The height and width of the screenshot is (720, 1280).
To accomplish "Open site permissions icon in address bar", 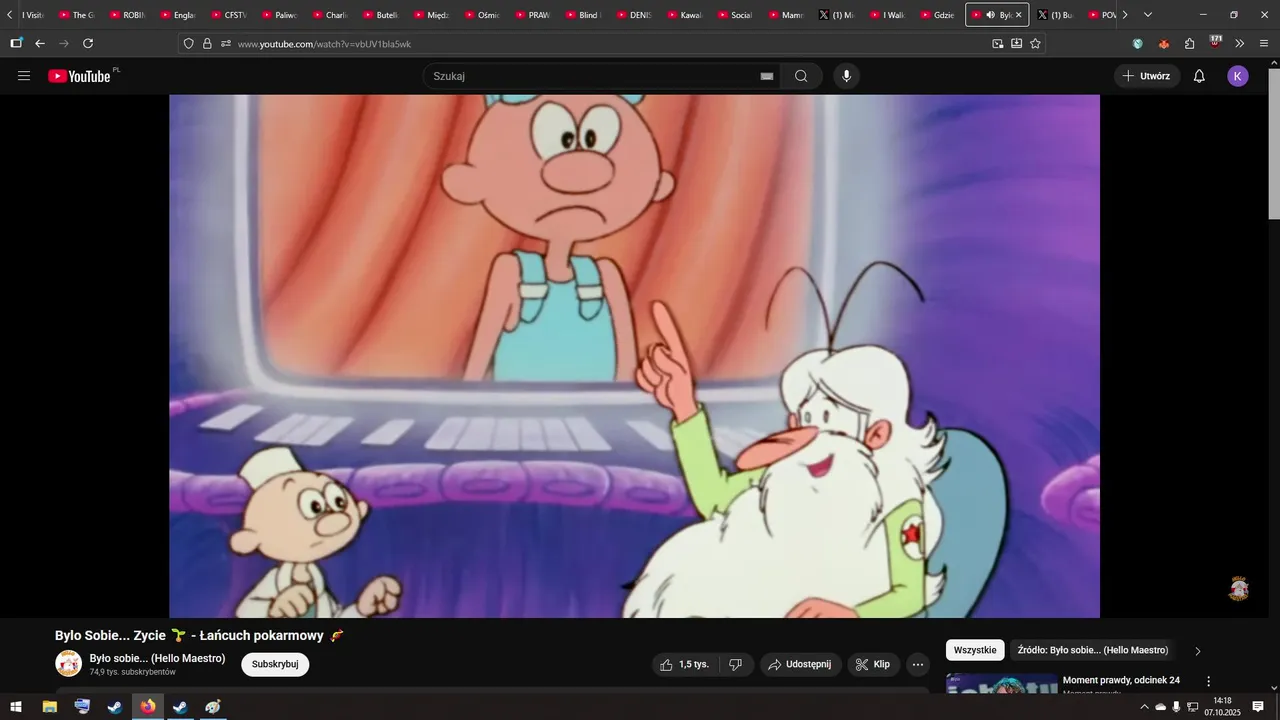I will (x=226, y=44).
